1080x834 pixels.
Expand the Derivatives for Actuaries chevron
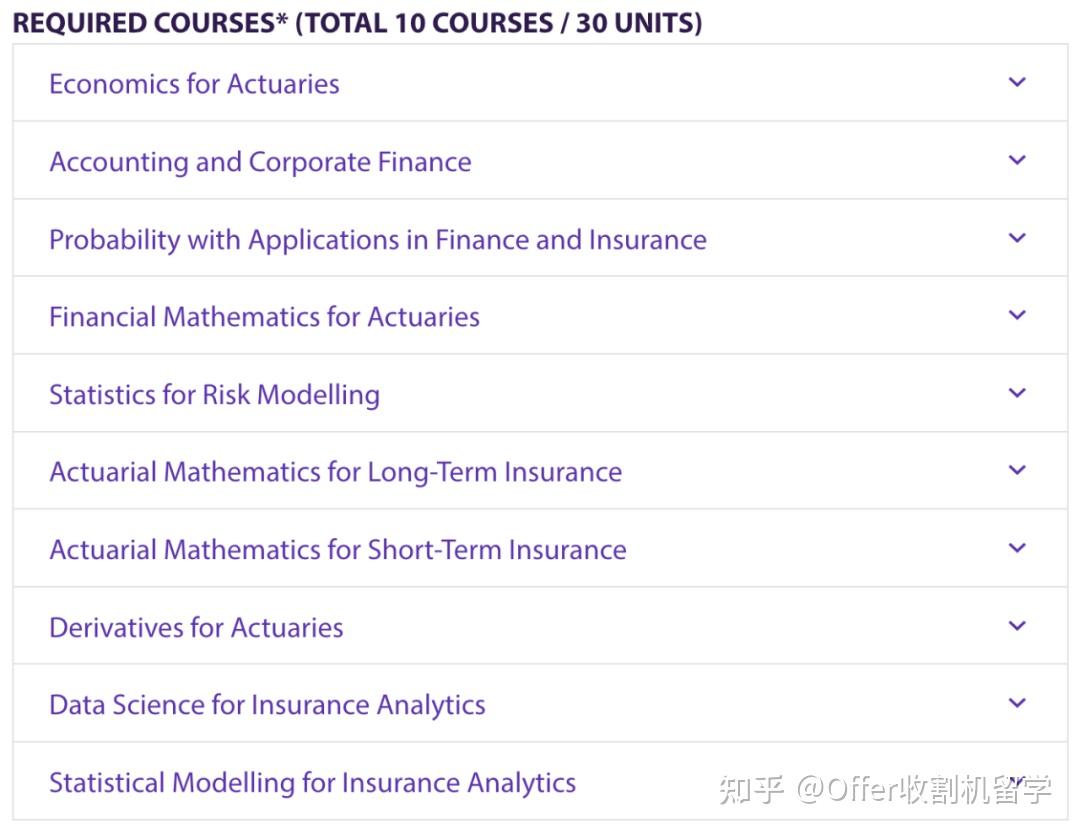pos(1017,626)
